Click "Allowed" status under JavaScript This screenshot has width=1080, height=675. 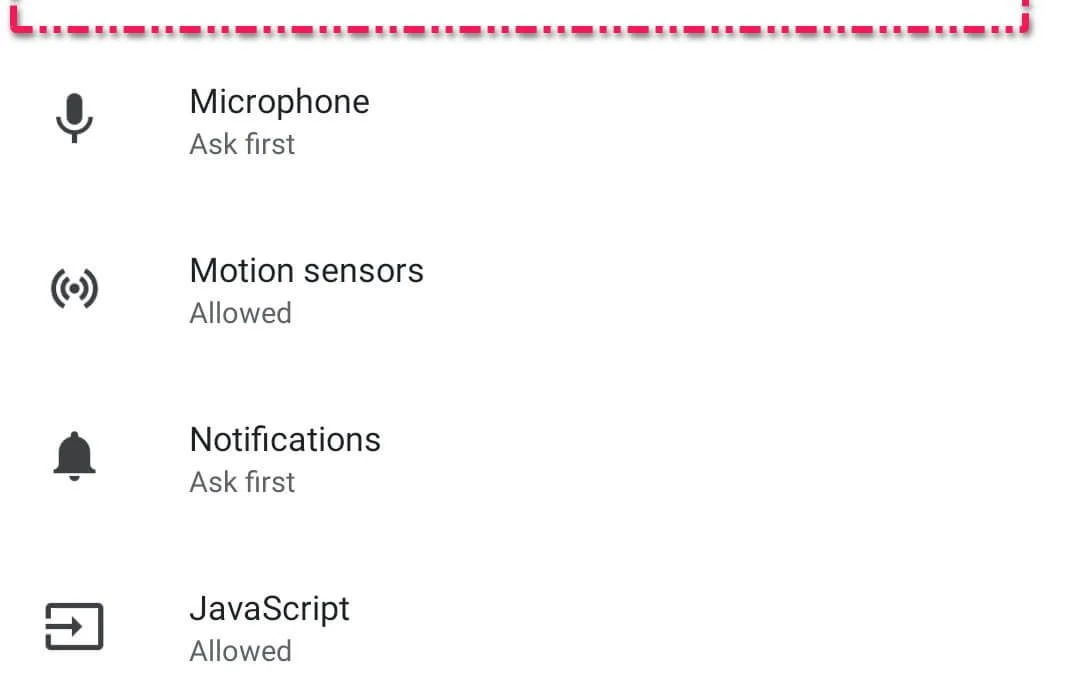[240, 651]
